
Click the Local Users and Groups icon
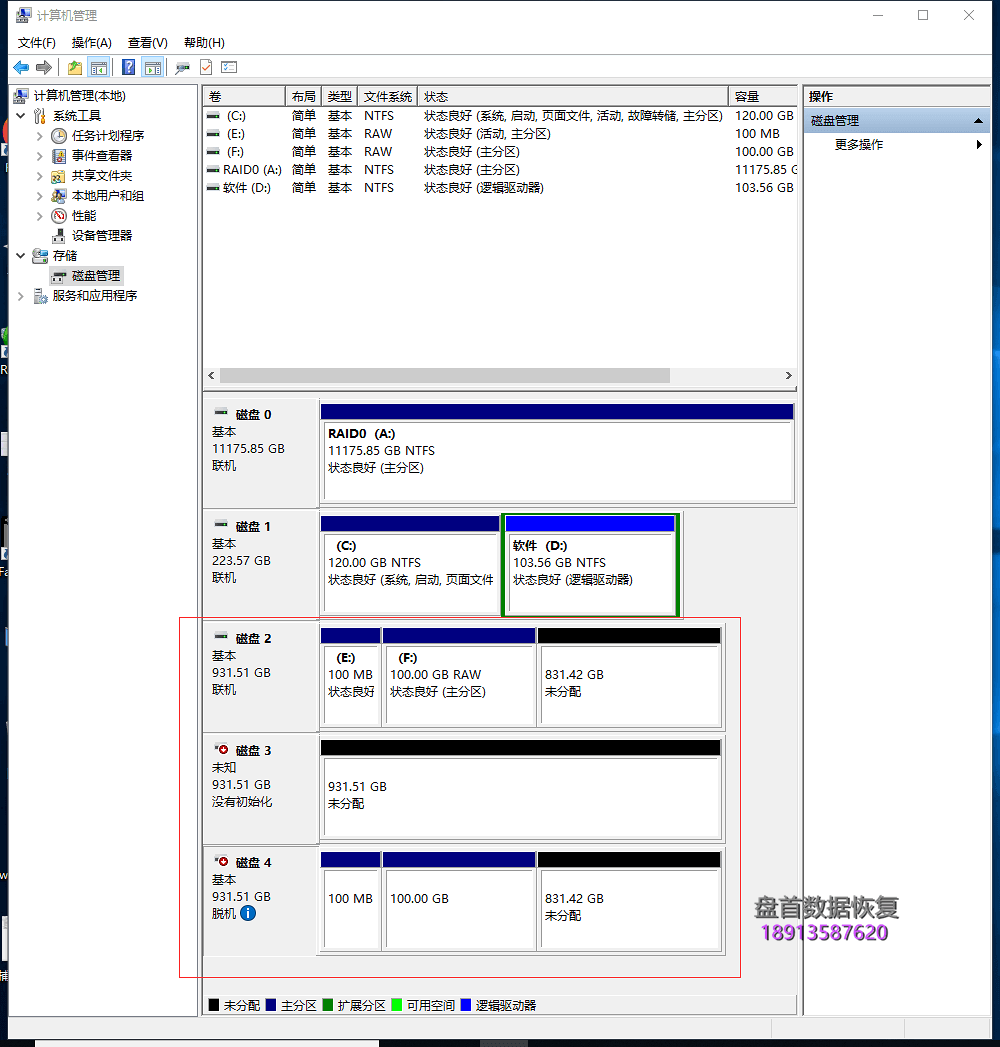coord(59,196)
